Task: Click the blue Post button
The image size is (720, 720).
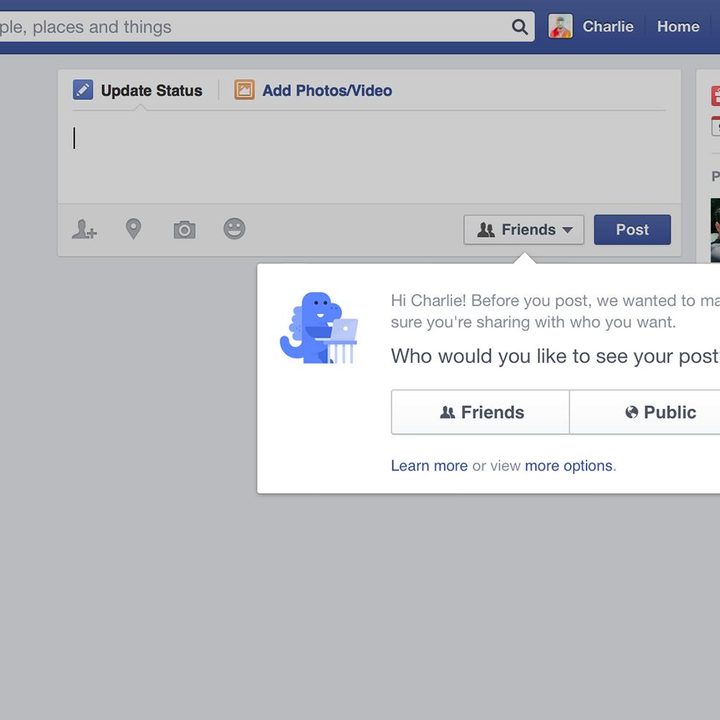Action: [632, 230]
